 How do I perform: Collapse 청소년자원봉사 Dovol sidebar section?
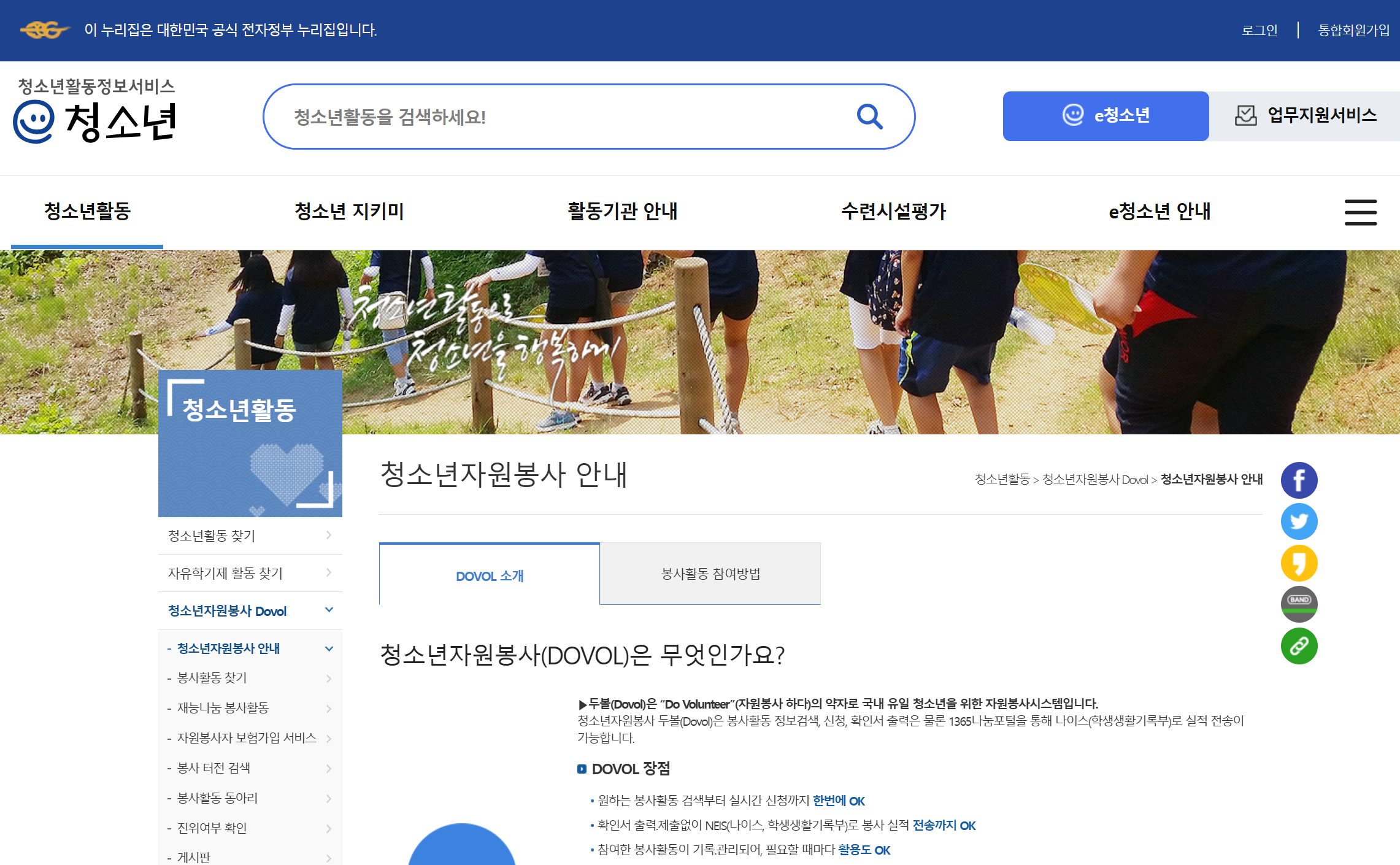(250, 611)
